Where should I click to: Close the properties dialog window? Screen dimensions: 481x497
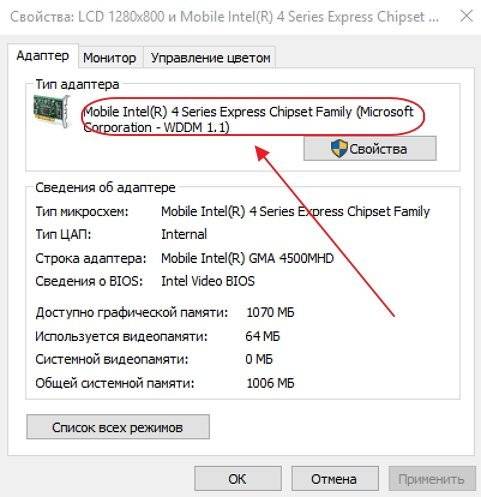click(x=466, y=16)
